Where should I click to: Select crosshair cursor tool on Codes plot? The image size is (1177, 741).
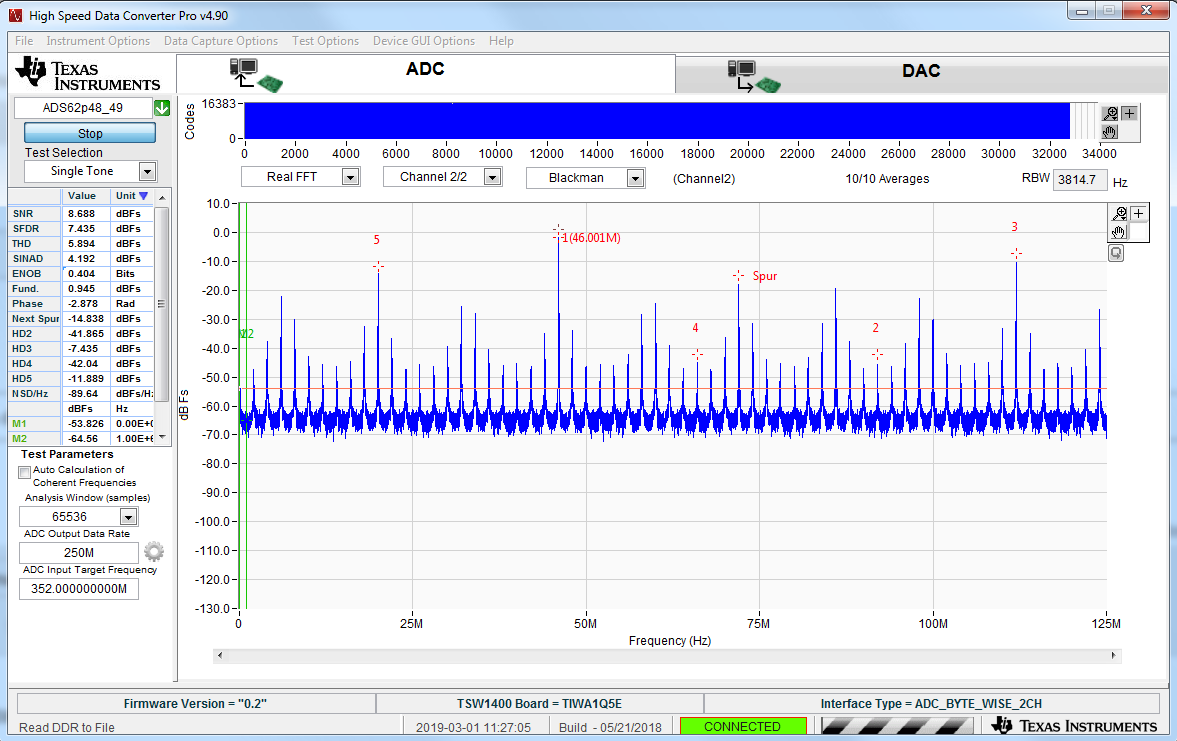(1129, 113)
